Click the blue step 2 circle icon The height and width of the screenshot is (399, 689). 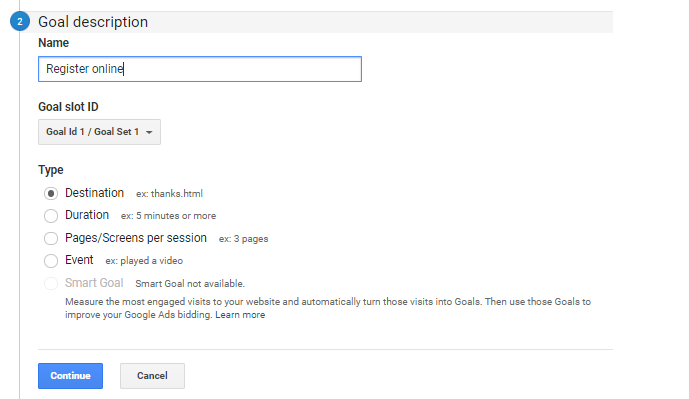point(20,22)
